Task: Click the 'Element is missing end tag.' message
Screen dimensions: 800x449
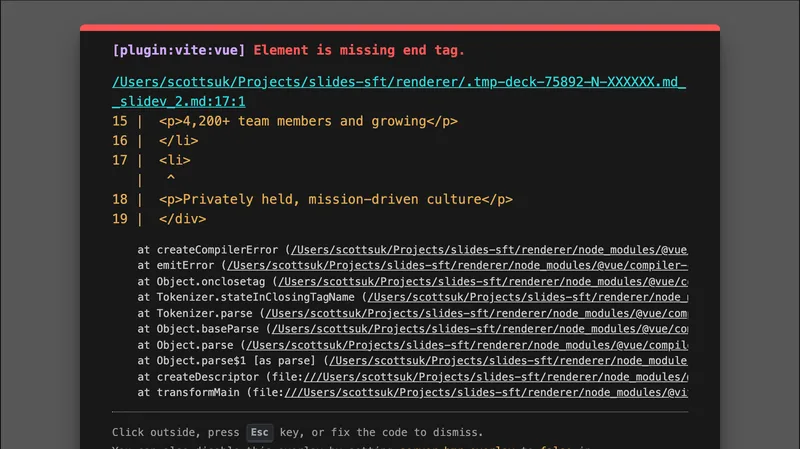Action: point(359,50)
